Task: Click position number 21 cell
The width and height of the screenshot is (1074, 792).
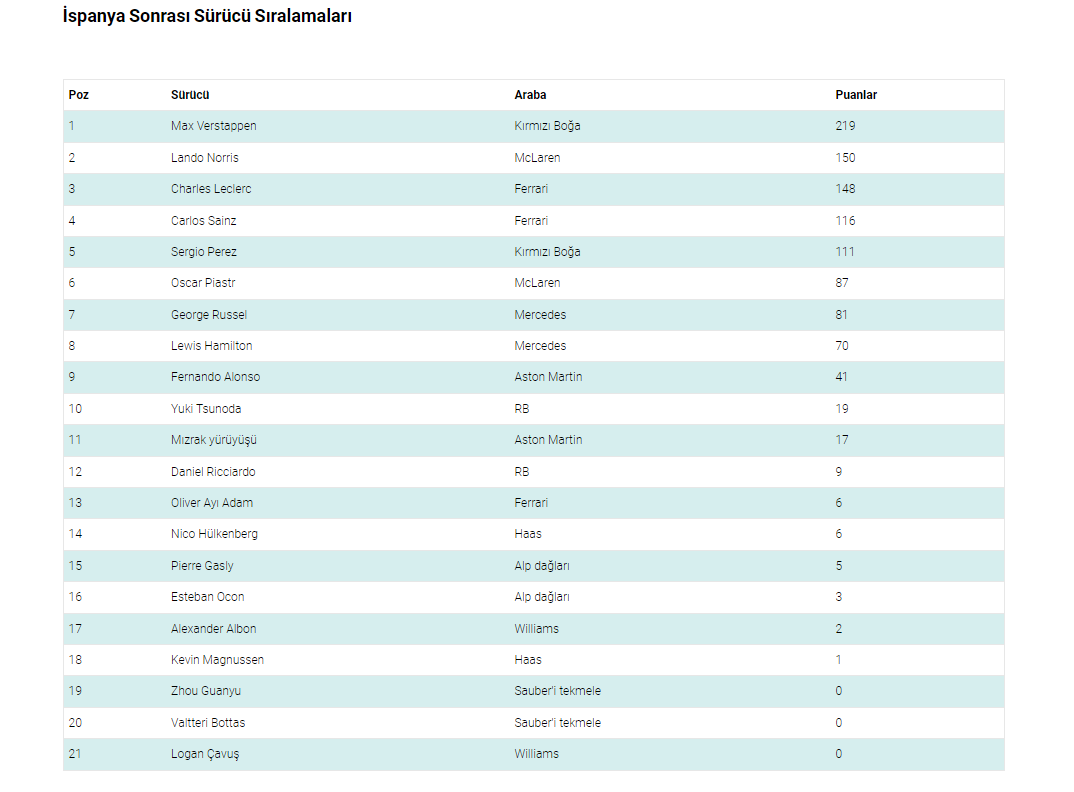Action: [x=75, y=754]
